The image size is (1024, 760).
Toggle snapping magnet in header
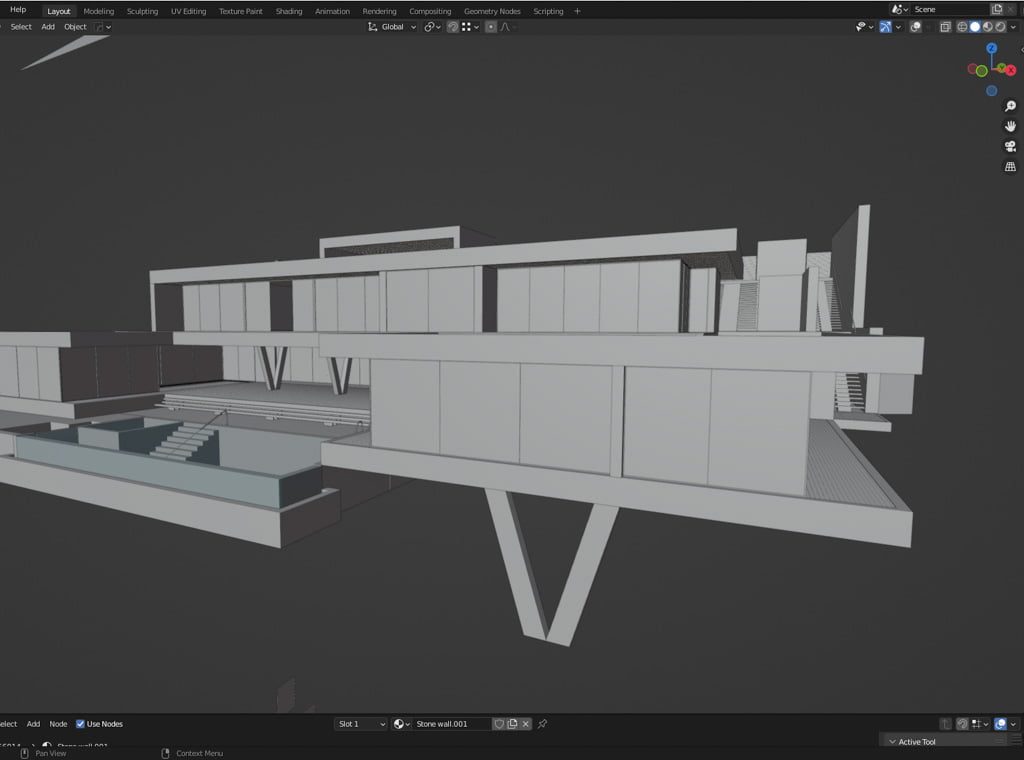[x=452, y=27]
